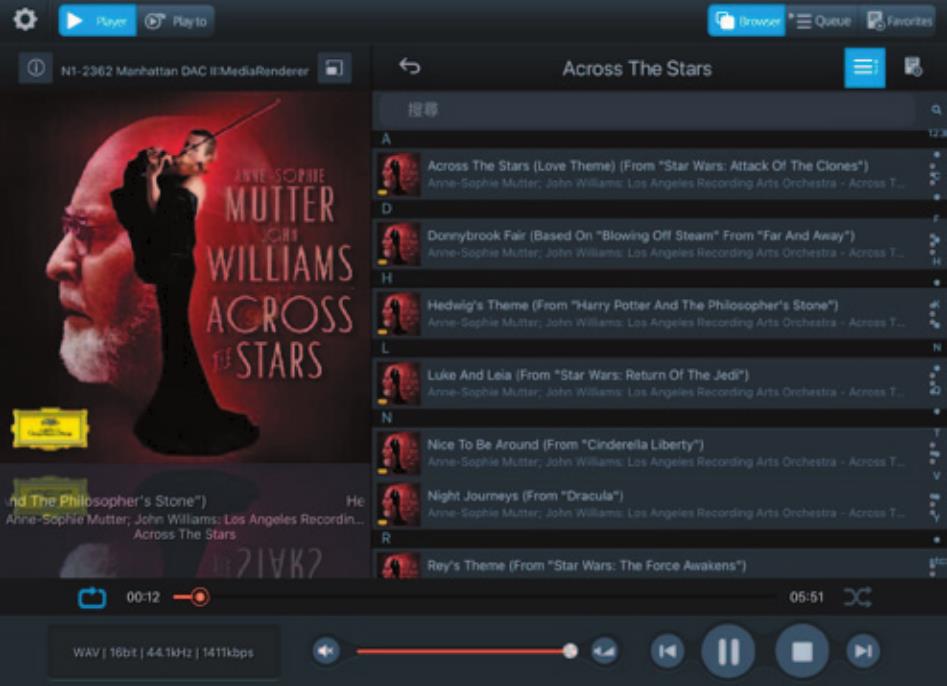947x686 pixels.
Task: Click the Play to button
Action: coord(176,21)
